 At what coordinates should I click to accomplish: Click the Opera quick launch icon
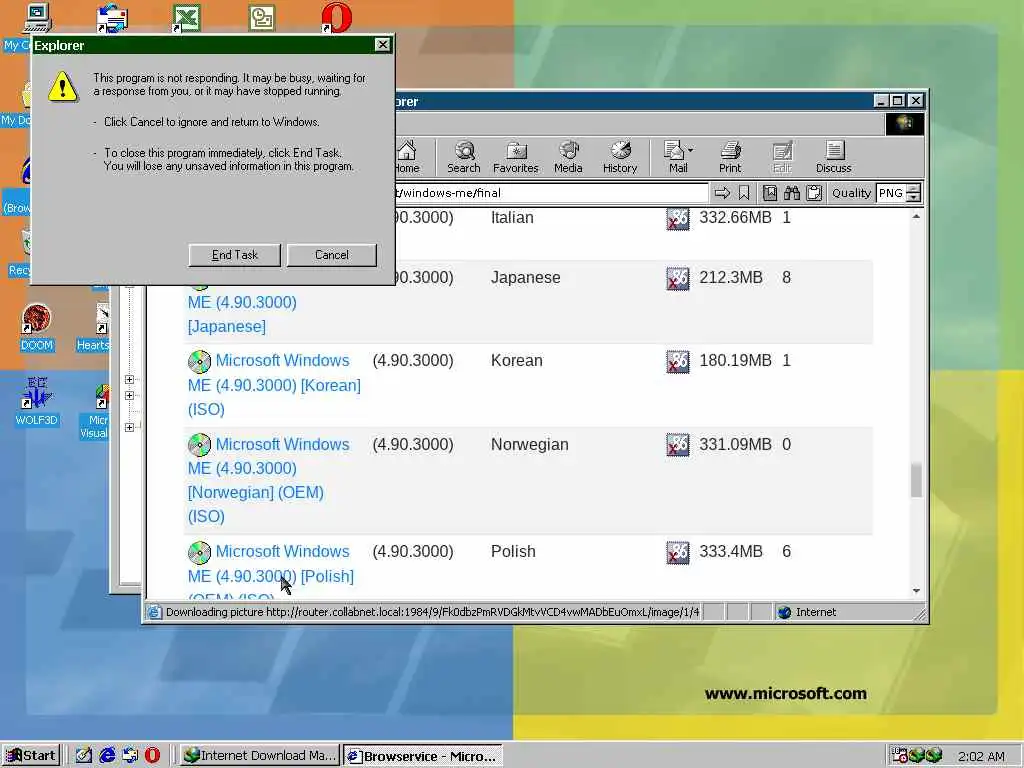point(152,756)
